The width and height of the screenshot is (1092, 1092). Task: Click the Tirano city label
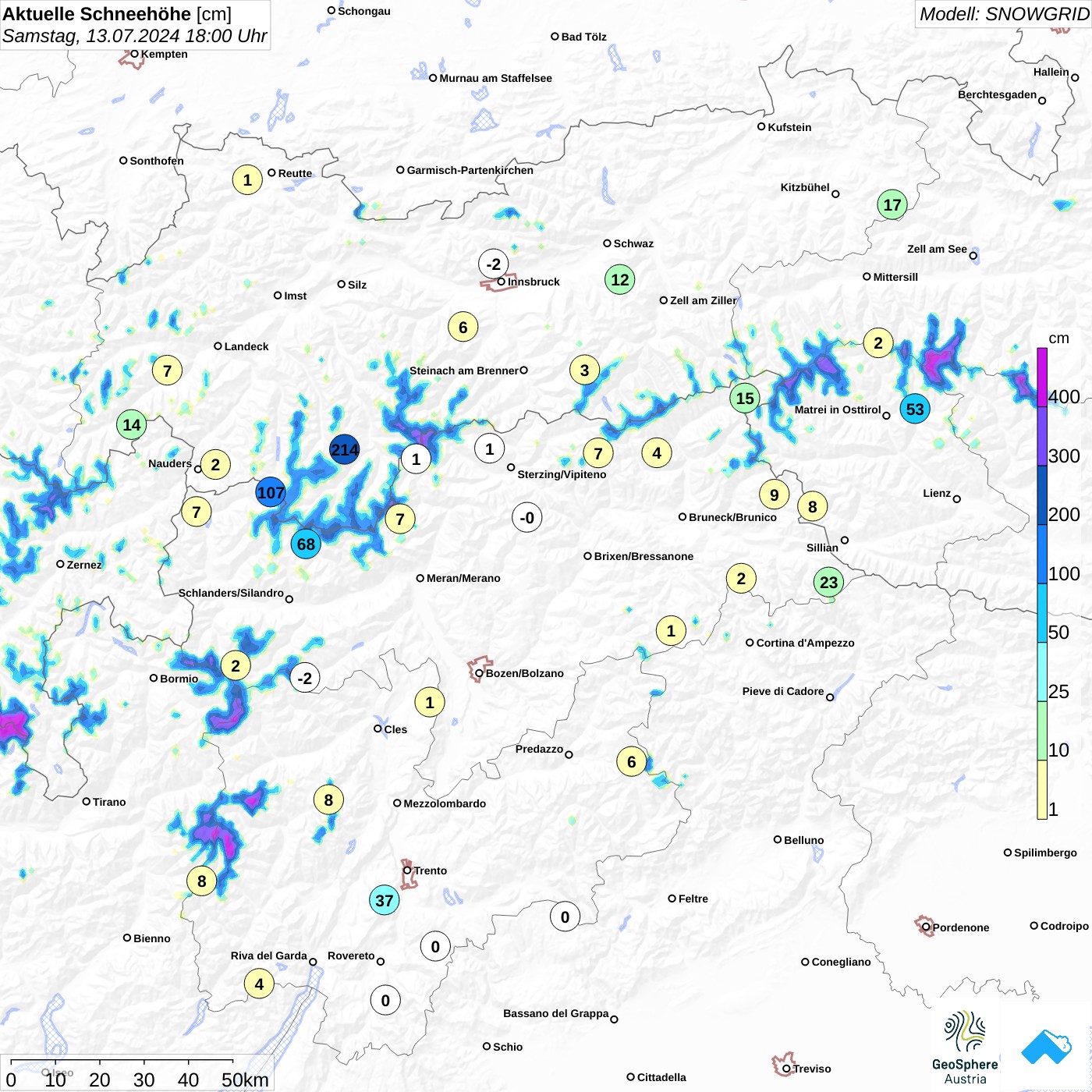click(x=109, y=802)
